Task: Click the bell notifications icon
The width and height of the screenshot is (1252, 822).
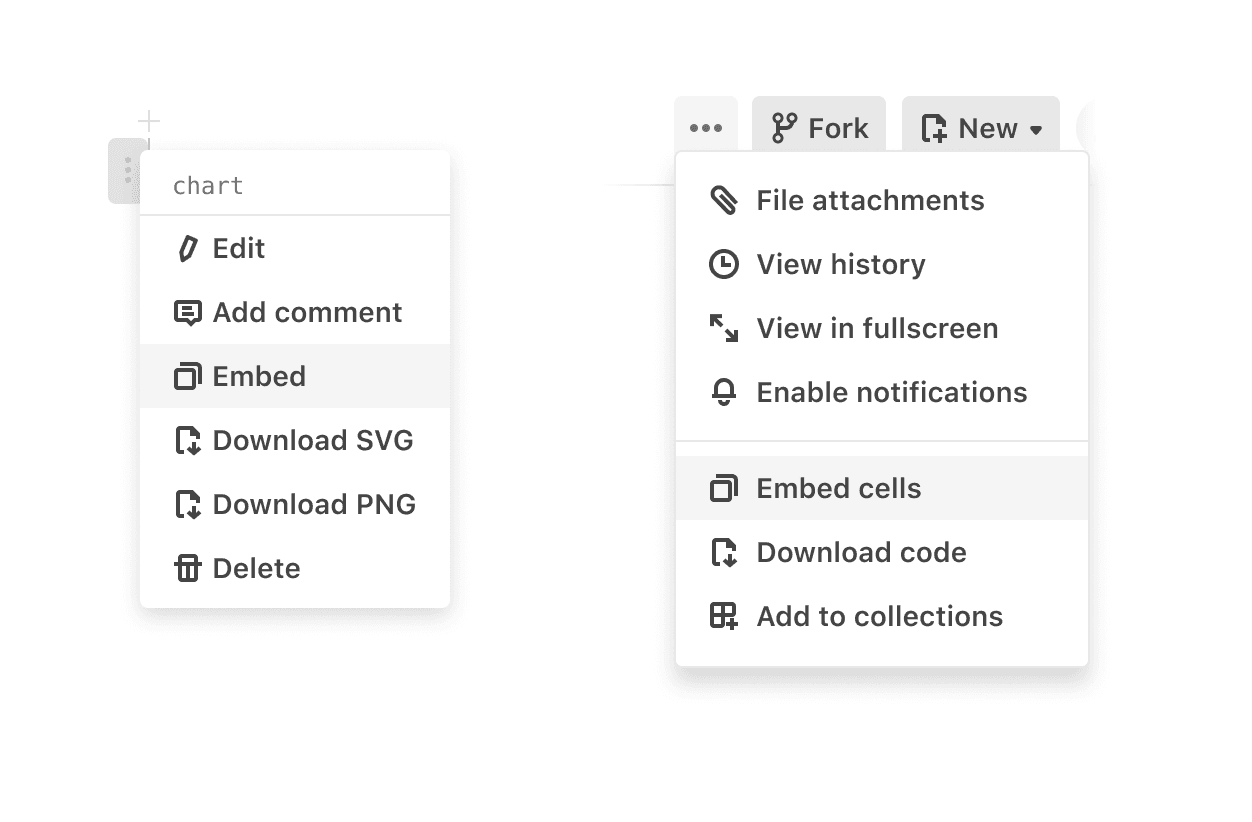Action: 723,393
